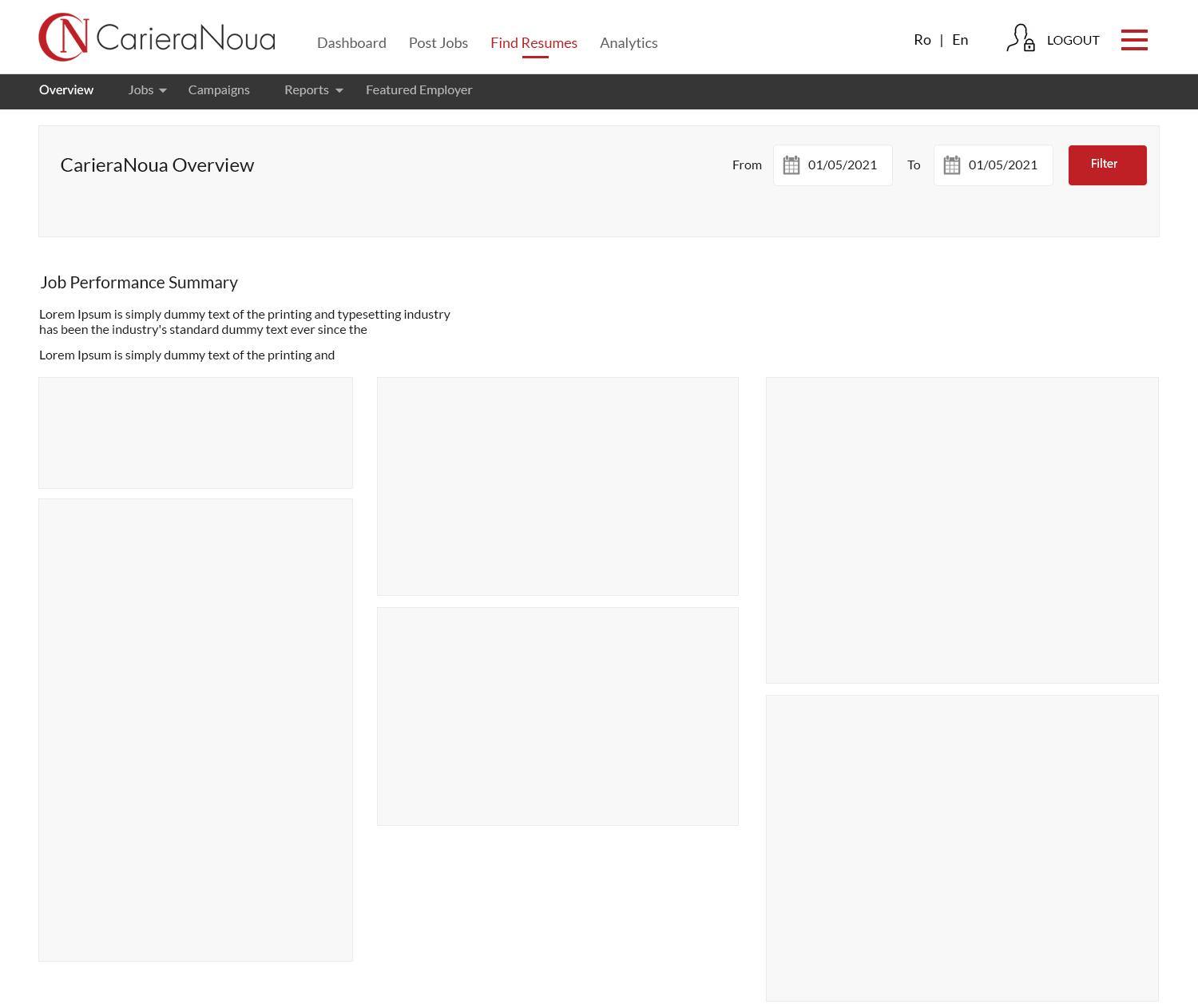Expand the Jobs dropdown menu
The height and width of the screenshot is (1008, 1198).
click(x=147, y=90)
